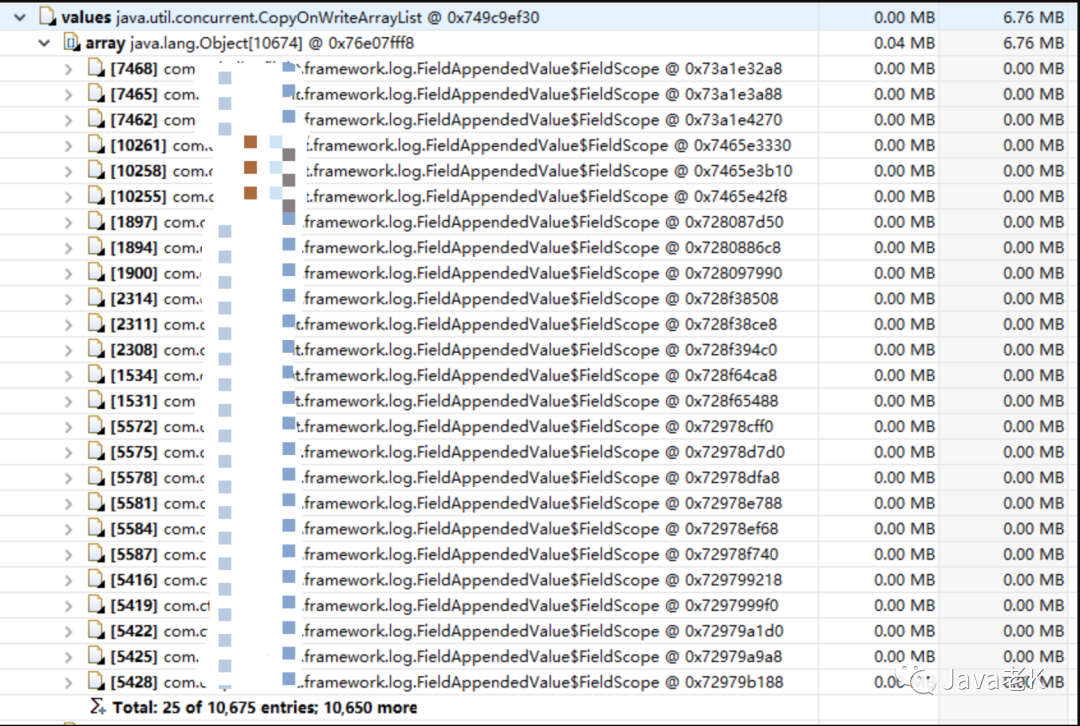Image resolution: width=1080 pixels, height=726 pixels.
Task: Click the object icon for entry [2311]
Action: (96, 324)
